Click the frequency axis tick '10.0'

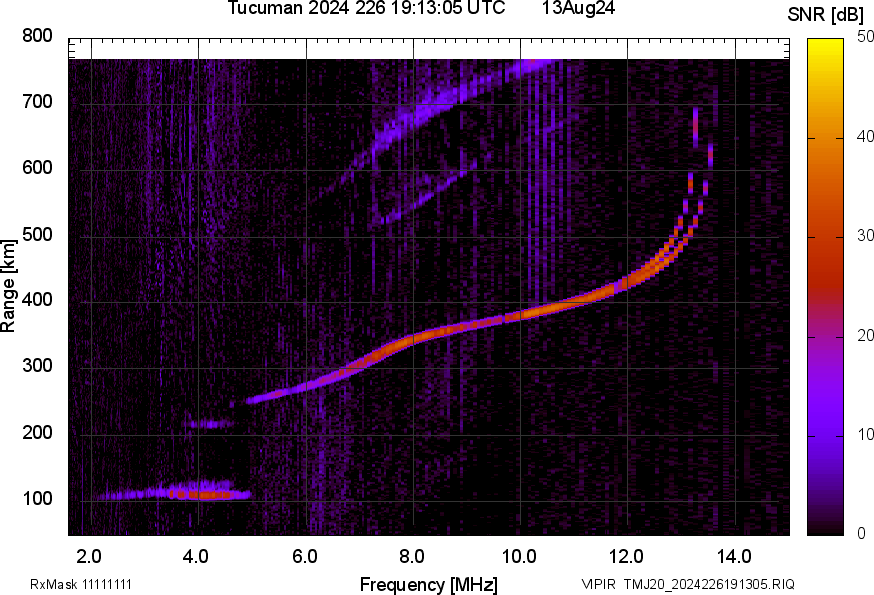(x=519, y=556)
